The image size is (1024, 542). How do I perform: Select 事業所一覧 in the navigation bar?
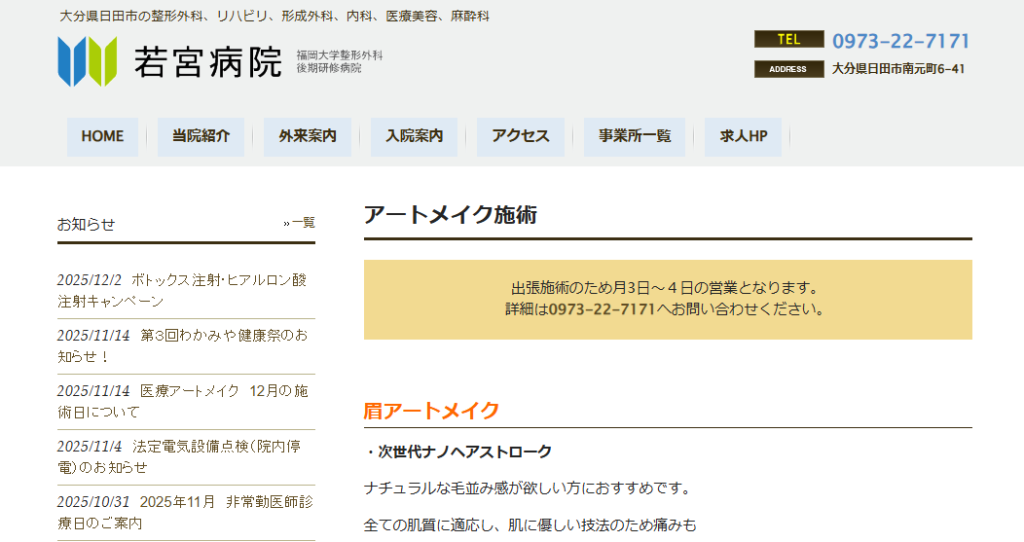pyautogui.click(x=634, y=137)
